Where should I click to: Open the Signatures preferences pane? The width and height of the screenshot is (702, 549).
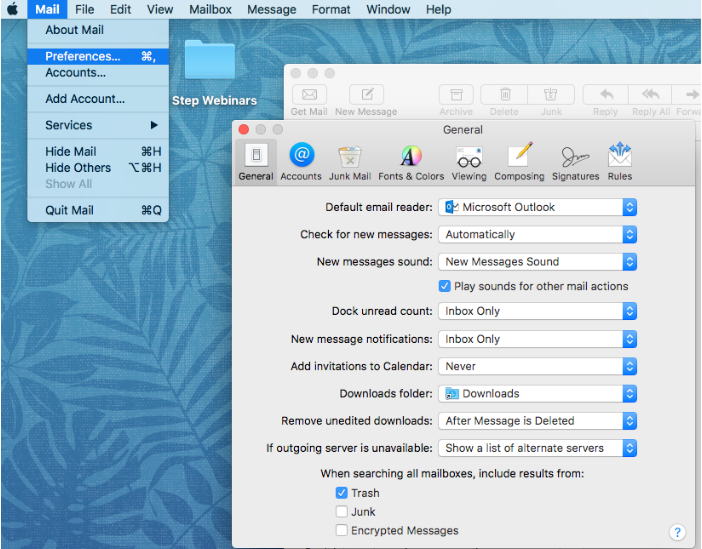pos(575,162)
